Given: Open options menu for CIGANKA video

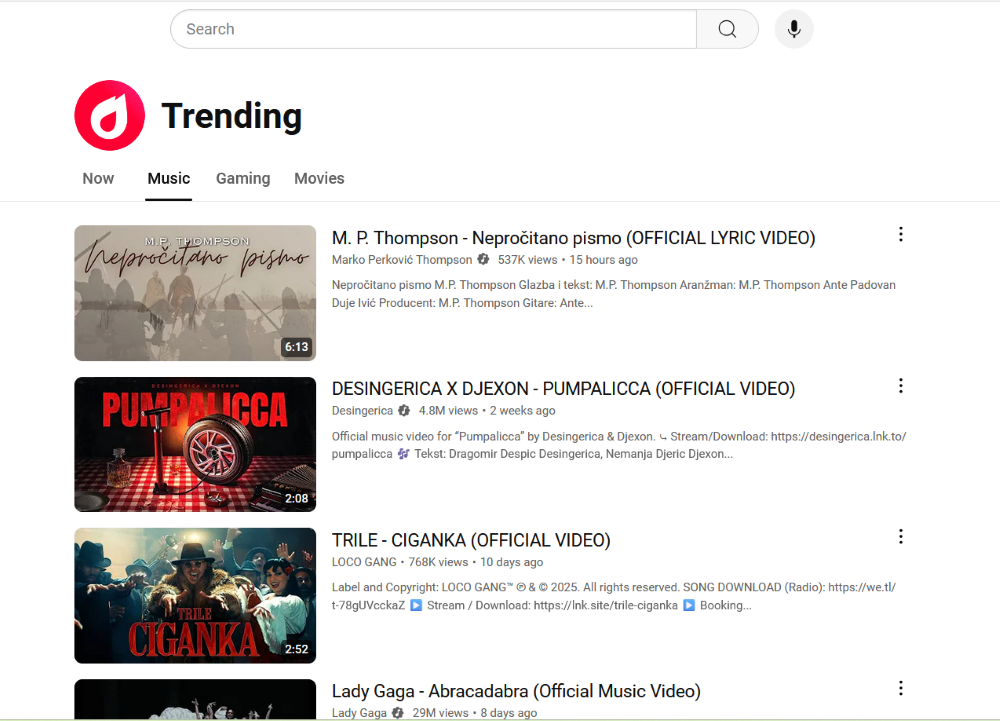Looking at the screenshot, I should 901,537.
